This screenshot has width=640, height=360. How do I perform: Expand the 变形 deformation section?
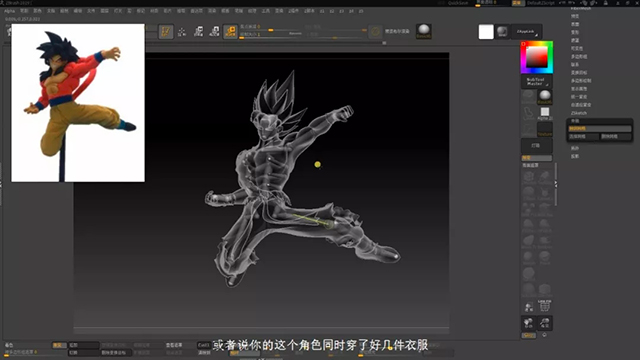pos(575,32)
